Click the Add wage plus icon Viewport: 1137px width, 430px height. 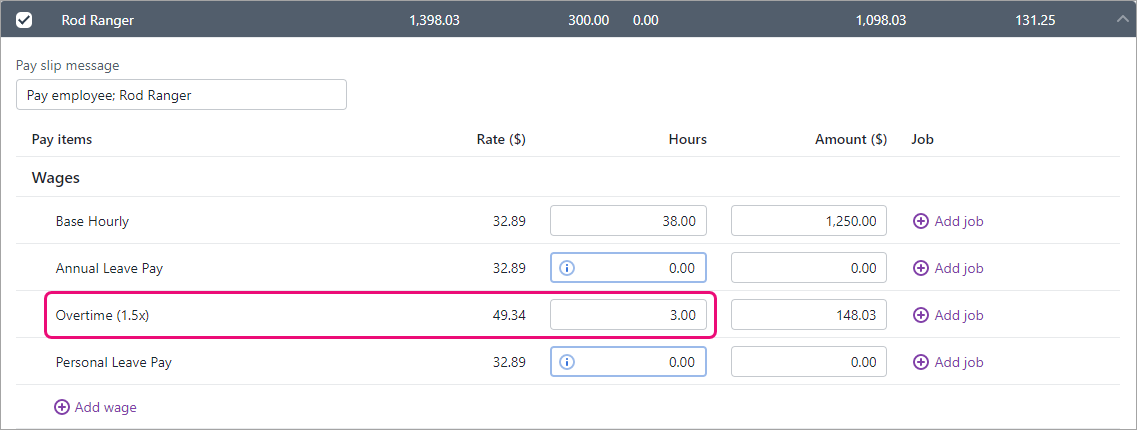click(62, 407)
